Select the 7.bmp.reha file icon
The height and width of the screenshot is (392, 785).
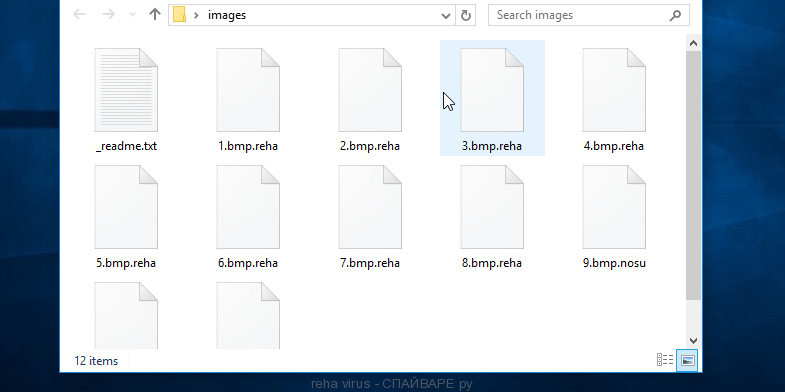point(370,207)
